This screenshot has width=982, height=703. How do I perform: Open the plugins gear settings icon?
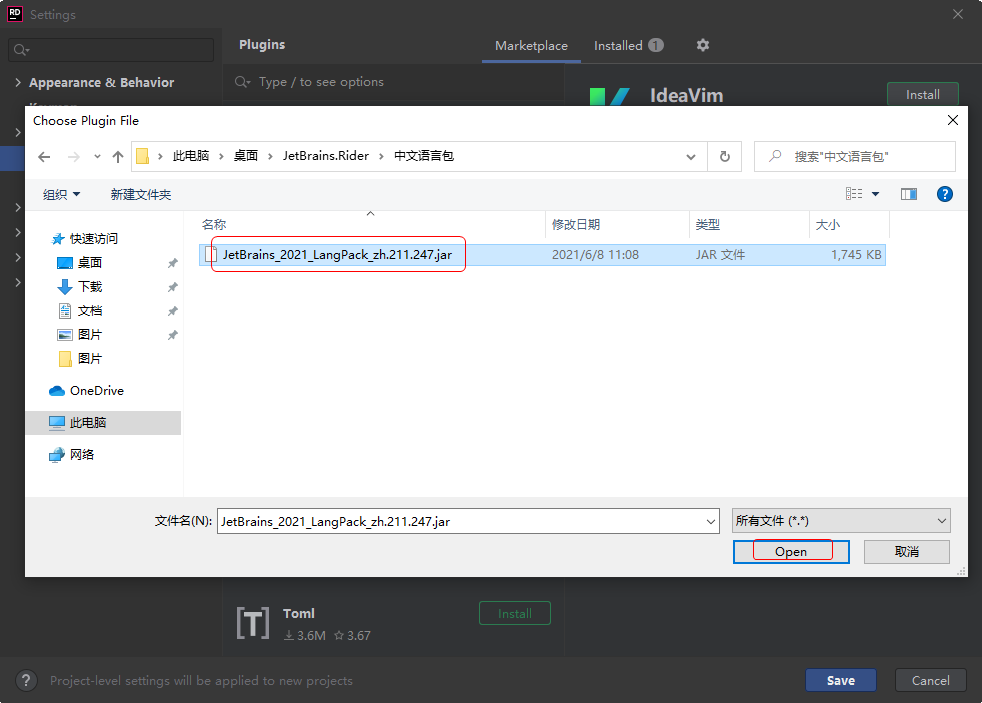(703, 45)
